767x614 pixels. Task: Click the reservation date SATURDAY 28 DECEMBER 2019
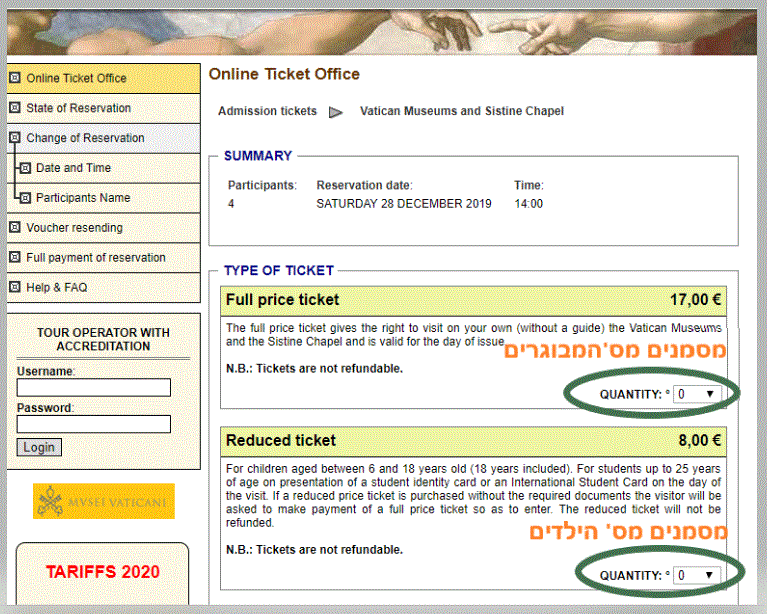404,204
